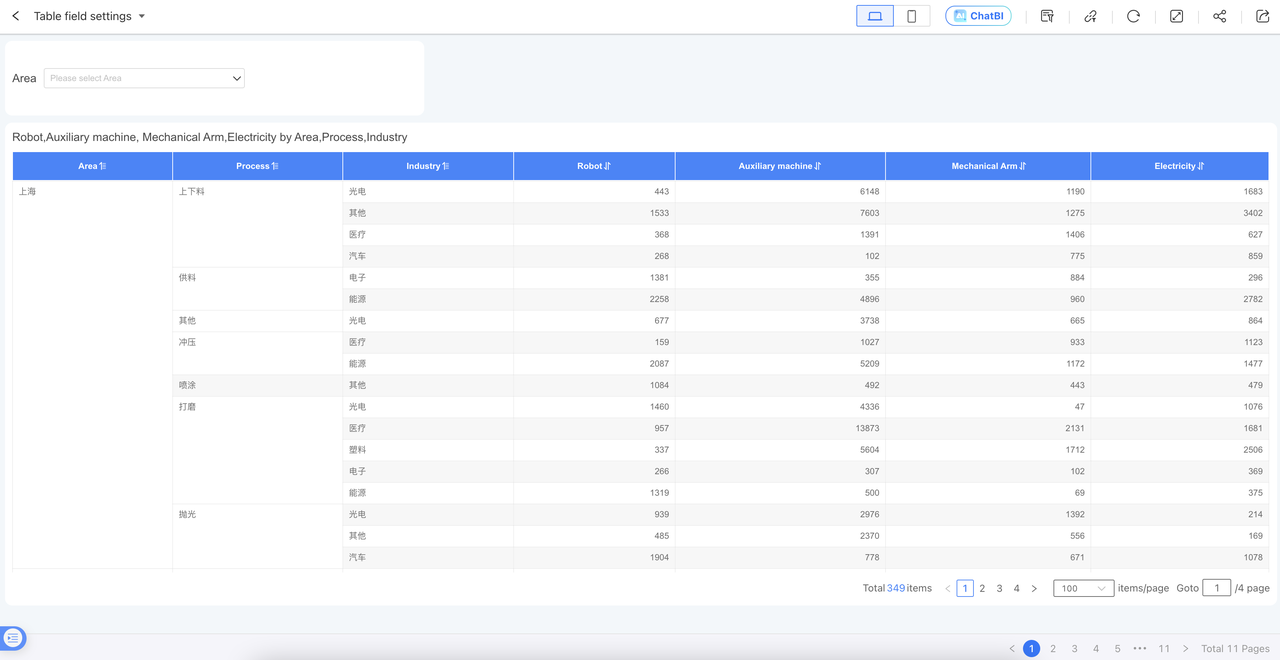Enter fullscreen mode
The image size is (1280, 660).
pyautogui.click(x=1176, y=16)
